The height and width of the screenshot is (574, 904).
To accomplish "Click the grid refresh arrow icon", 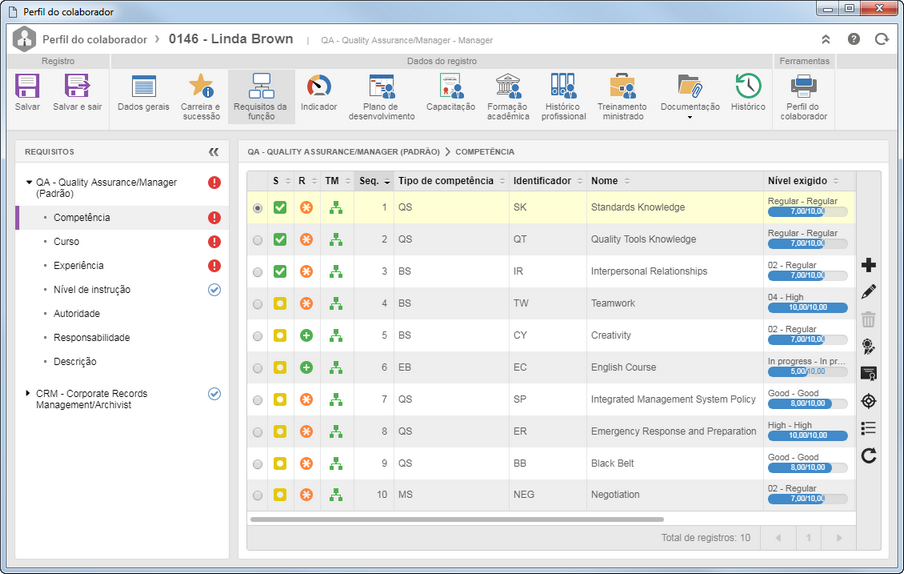I will 868,456.
